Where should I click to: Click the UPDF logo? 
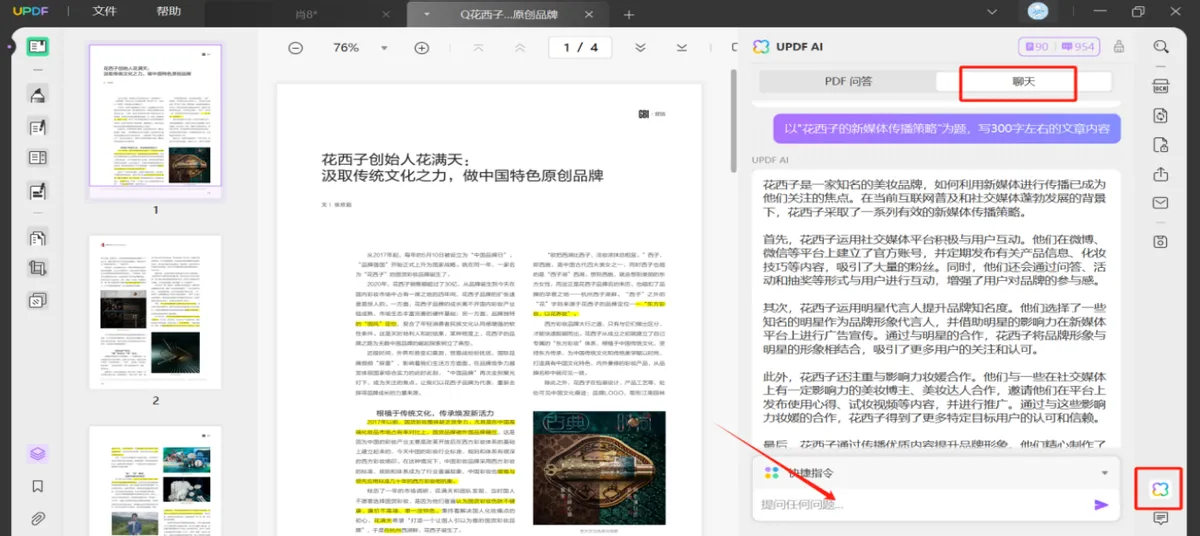pyautogui.click(x=30, y=12)
